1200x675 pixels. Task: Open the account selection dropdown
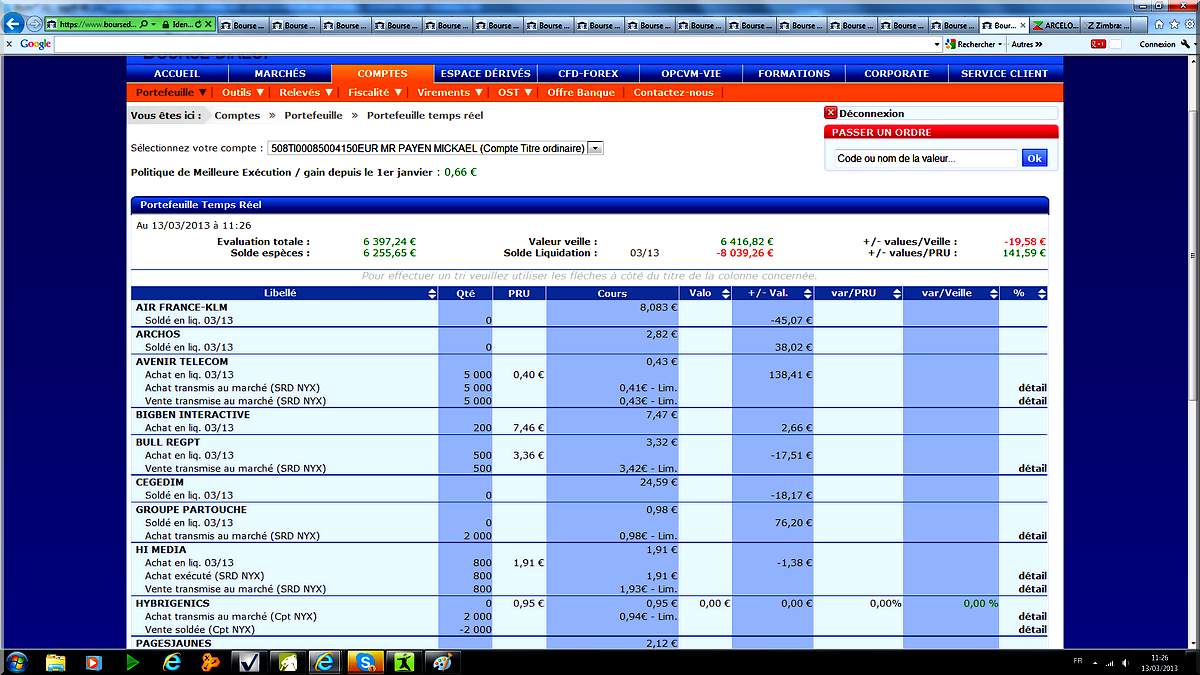pos(595,148)
